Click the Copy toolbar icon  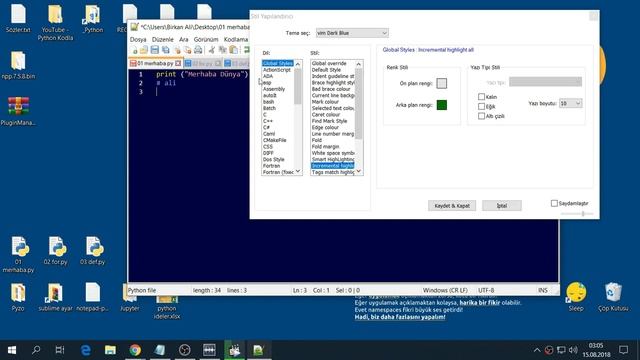pos(222,50)
